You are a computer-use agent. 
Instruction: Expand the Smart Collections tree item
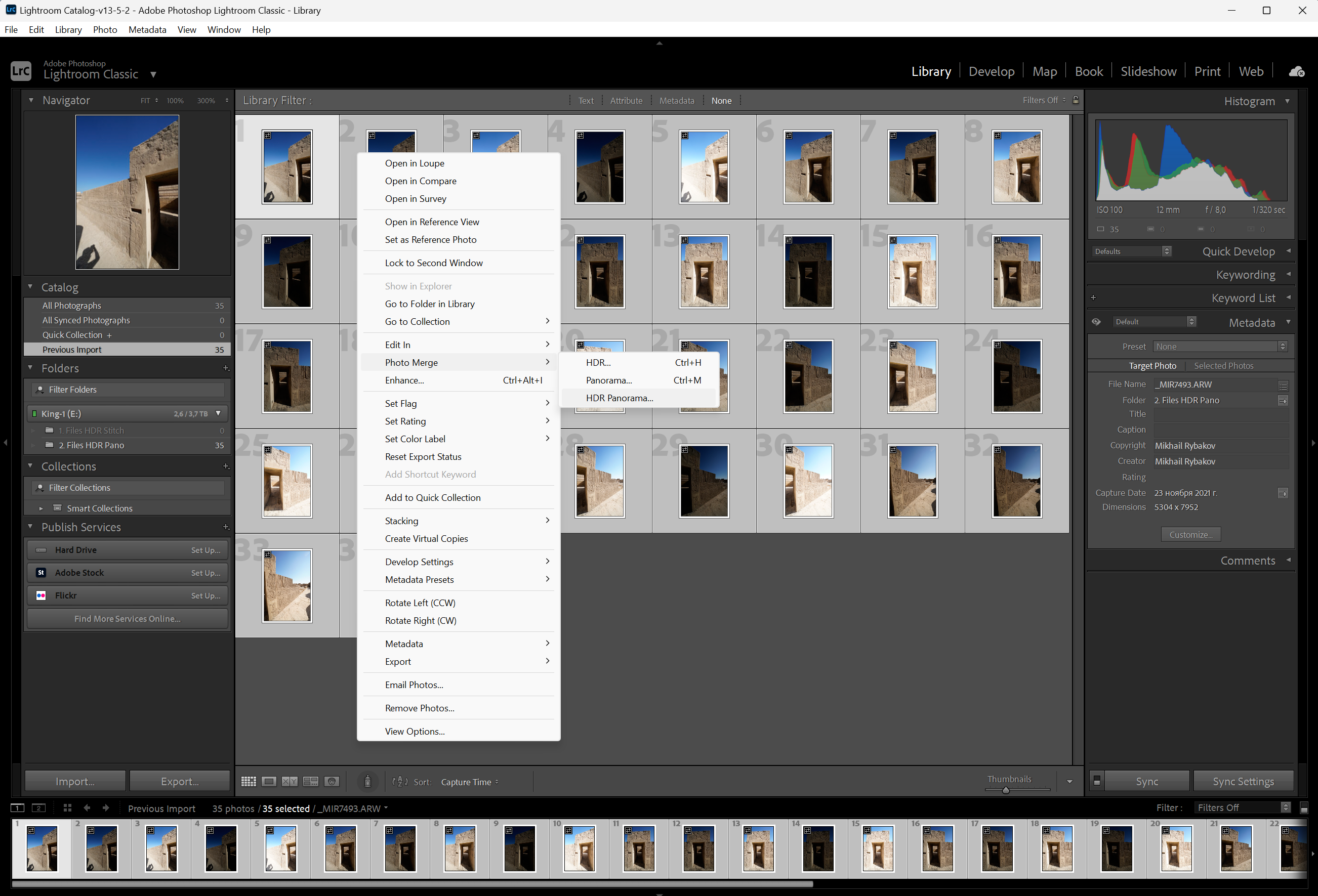pos(41,508)
